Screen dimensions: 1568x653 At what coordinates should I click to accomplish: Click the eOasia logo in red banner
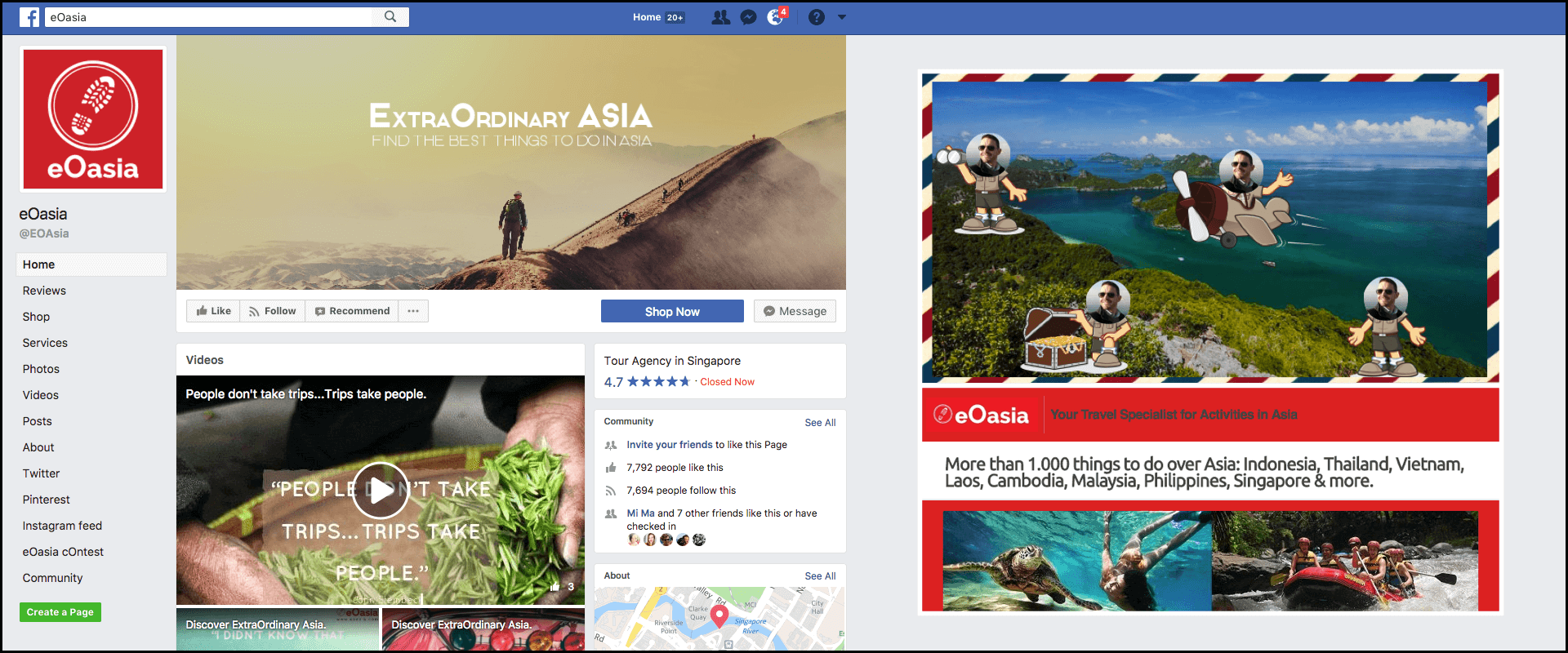coord(981,415)
